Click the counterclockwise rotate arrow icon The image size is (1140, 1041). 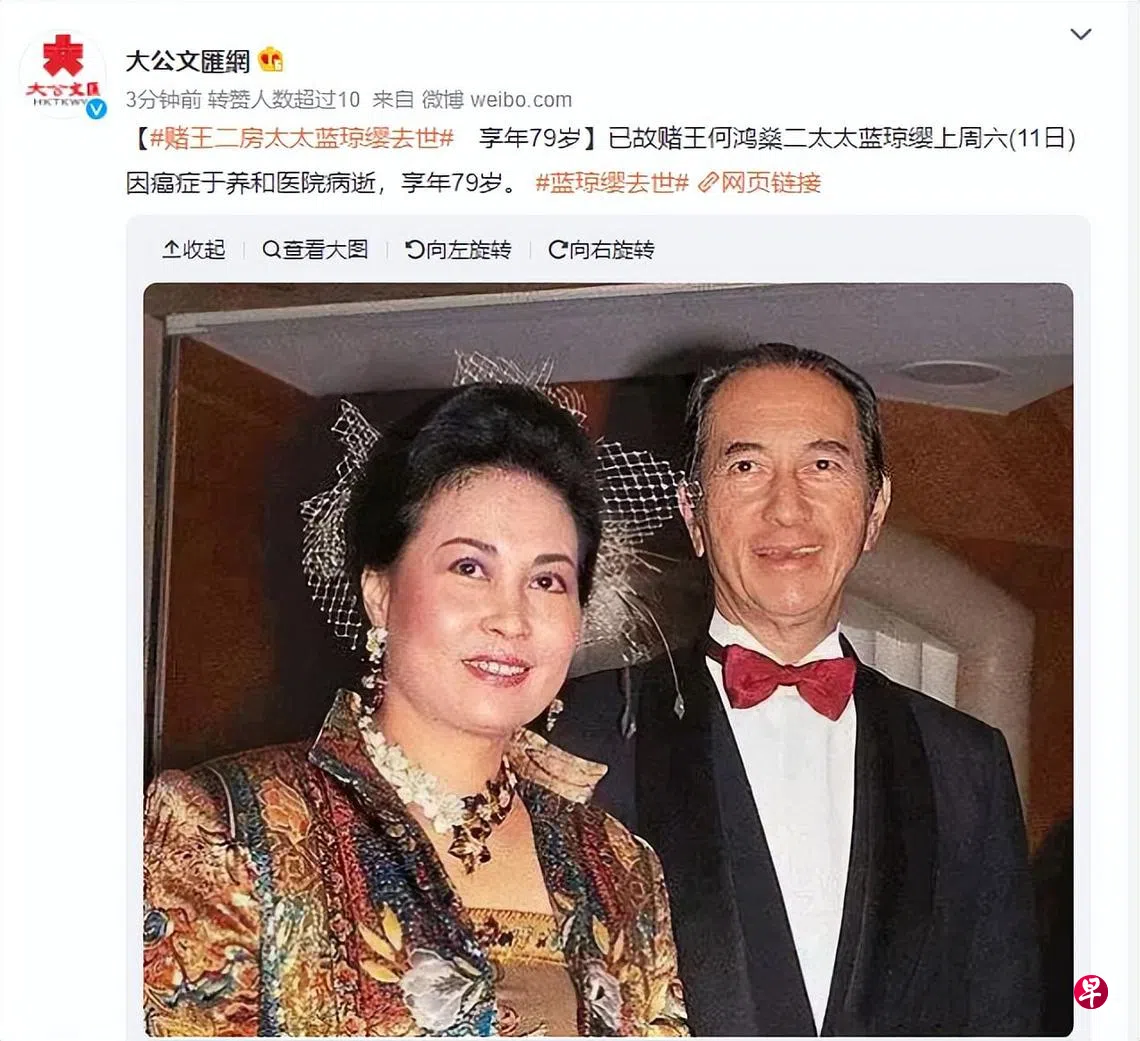click(x=414, y=249)
